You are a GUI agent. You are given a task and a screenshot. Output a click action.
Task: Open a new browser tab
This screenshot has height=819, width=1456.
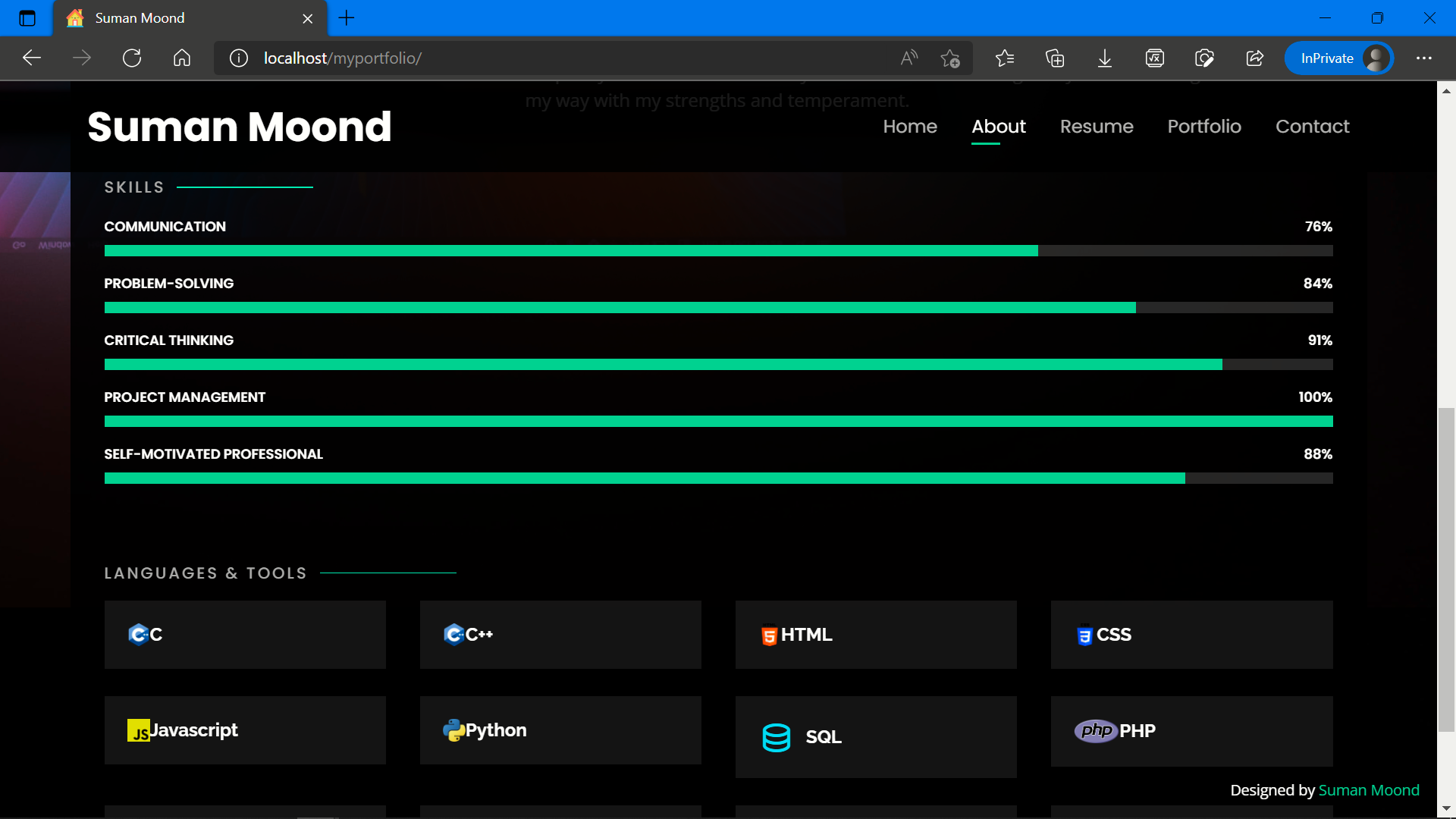coord(347,18)
